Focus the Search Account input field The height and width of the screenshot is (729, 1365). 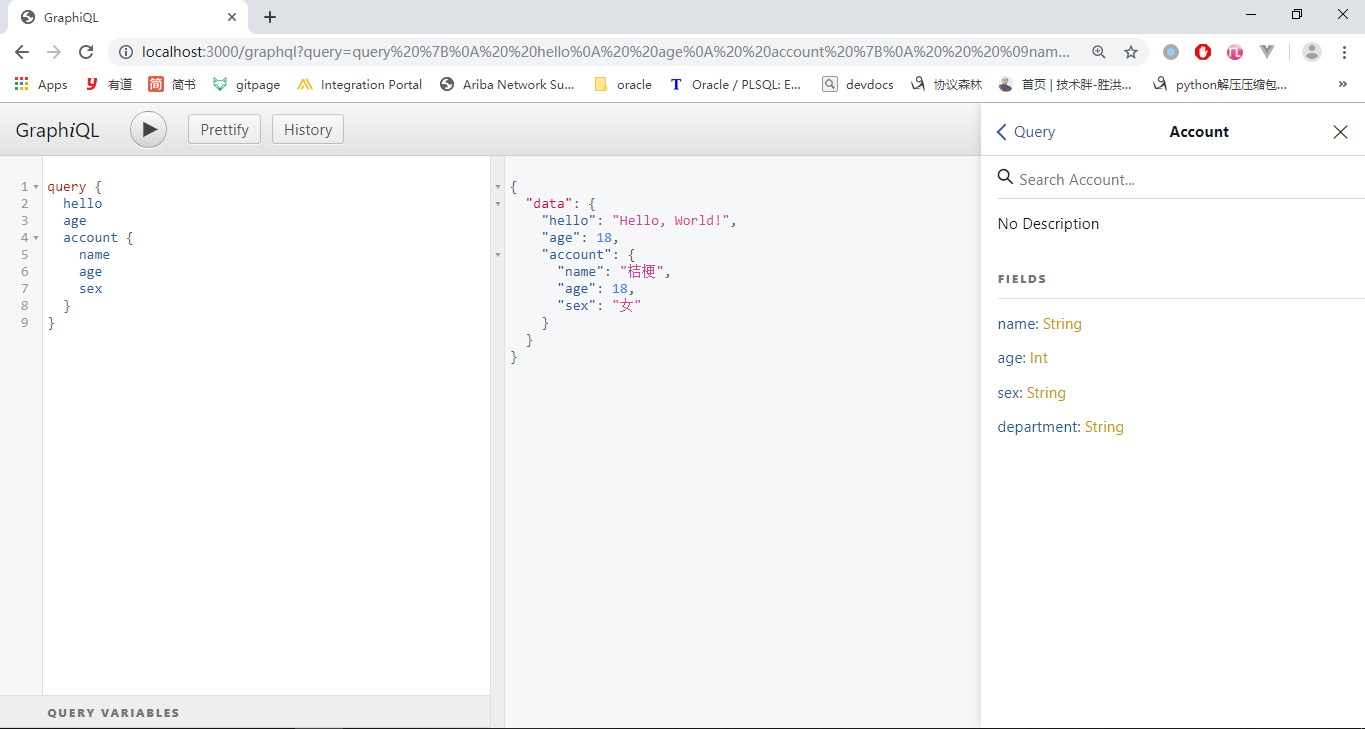1180,180
